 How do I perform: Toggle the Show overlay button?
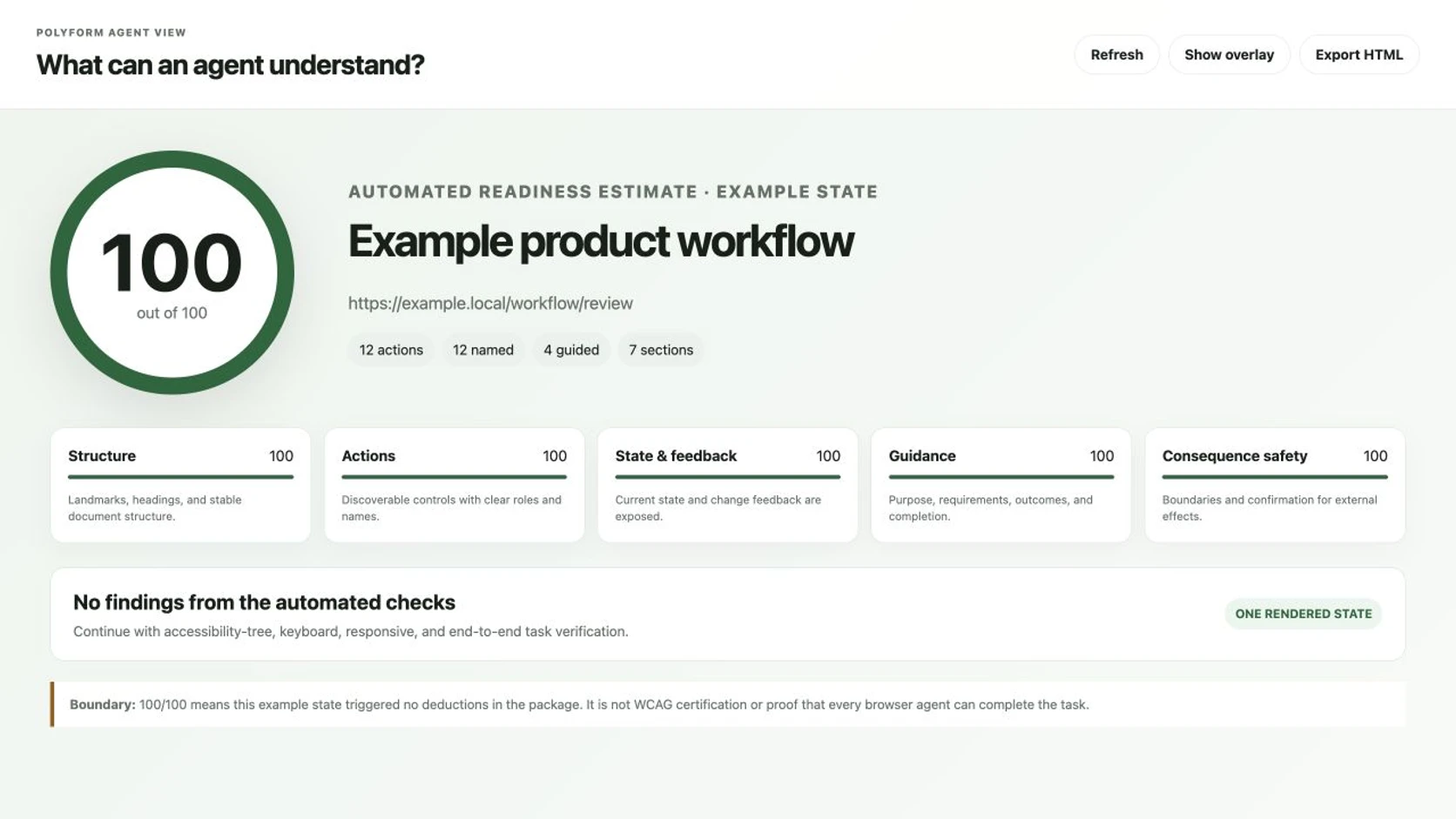tap(1229, 55)
